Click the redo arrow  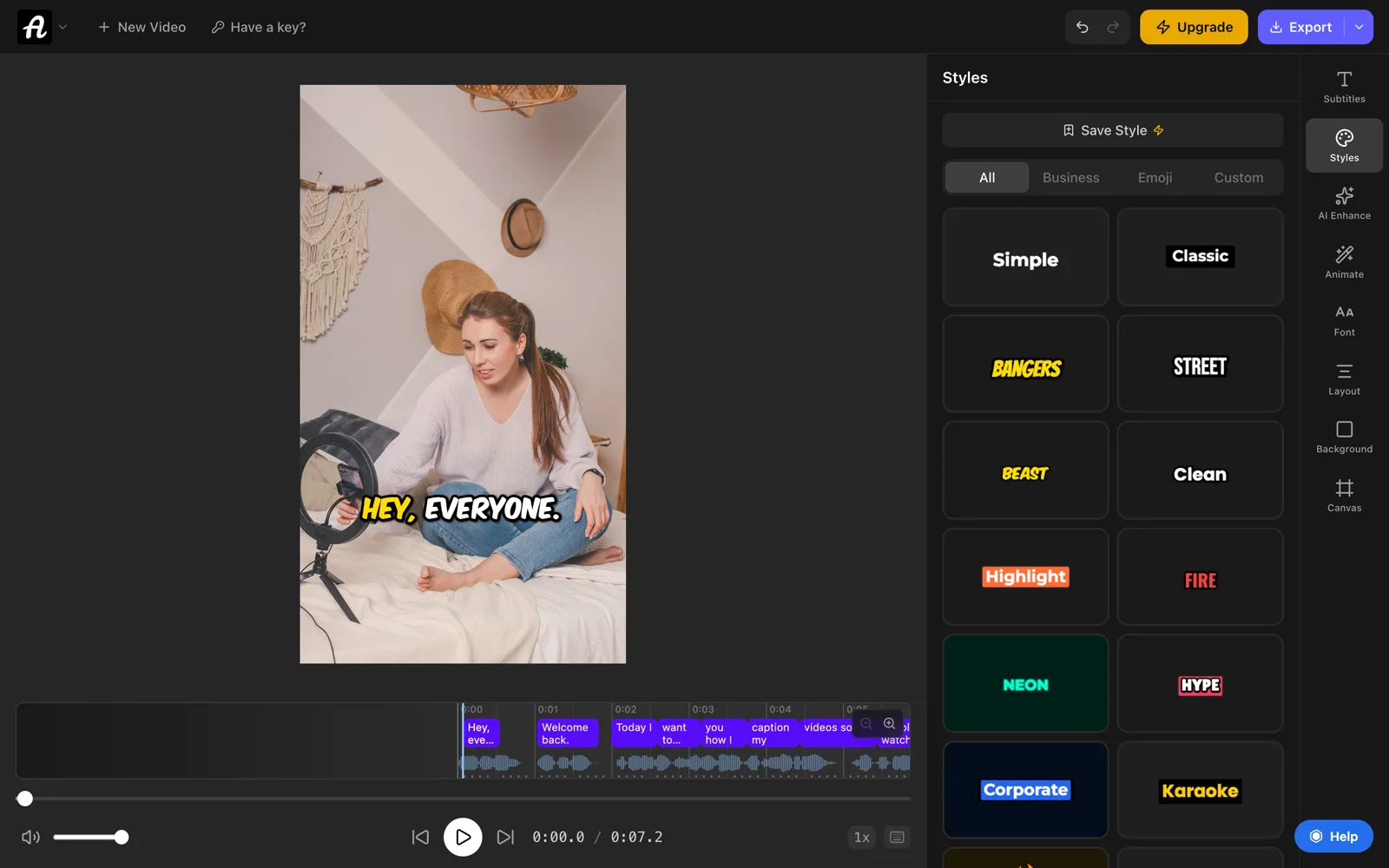tap(1113, 27)
